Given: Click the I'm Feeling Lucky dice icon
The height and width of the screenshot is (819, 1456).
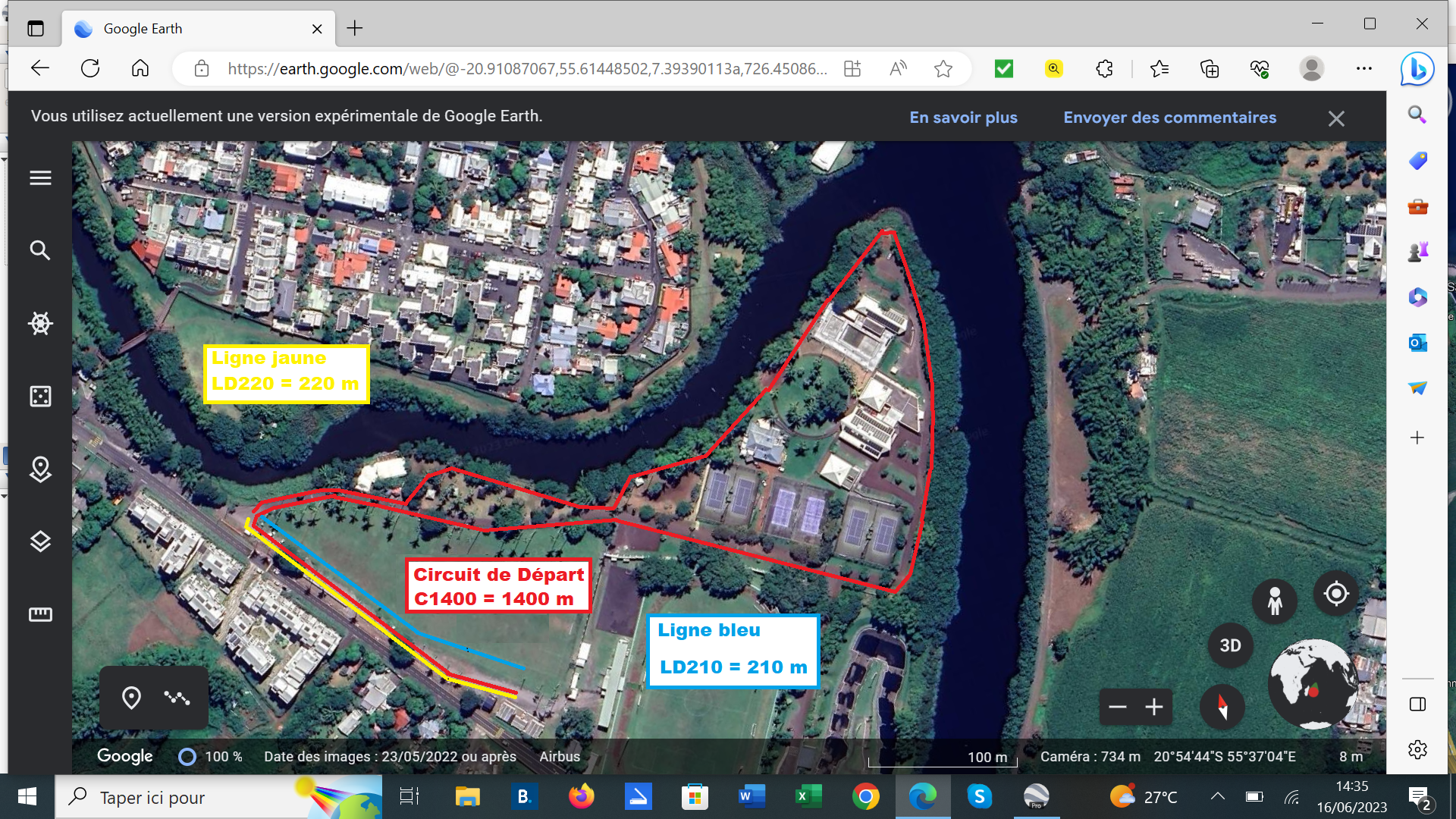Looking at the screenshot, I should tap(40, 396).
